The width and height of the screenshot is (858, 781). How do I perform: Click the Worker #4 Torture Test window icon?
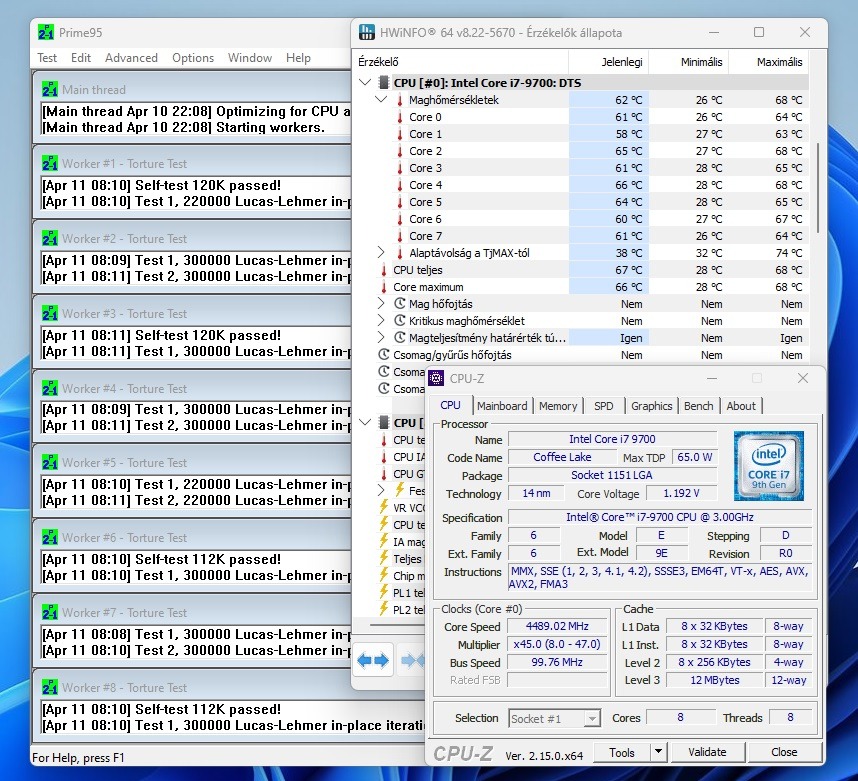click(x=49, y=388)
